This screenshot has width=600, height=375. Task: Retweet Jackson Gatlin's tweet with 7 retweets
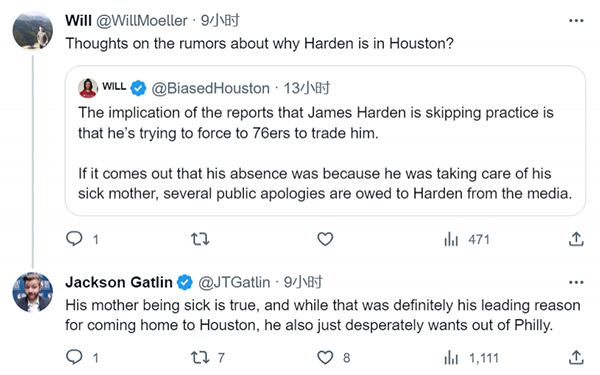click(207, 357)
